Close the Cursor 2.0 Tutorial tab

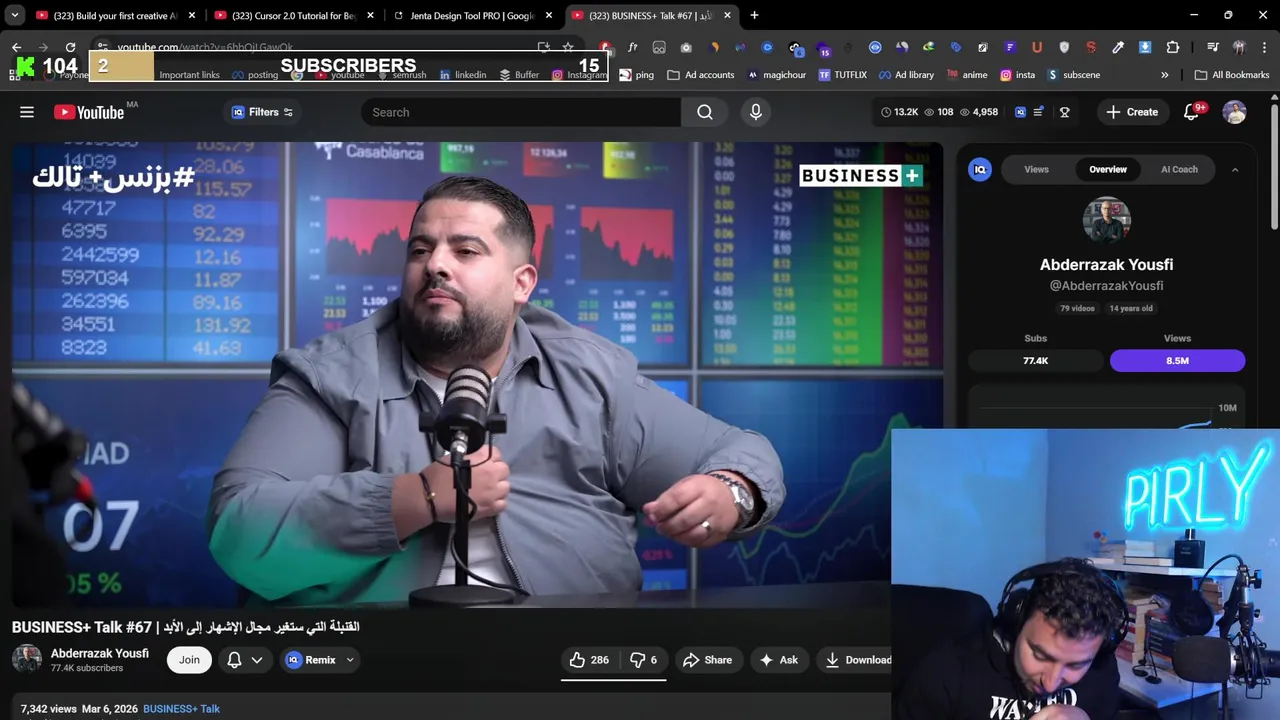pos(370,15)
